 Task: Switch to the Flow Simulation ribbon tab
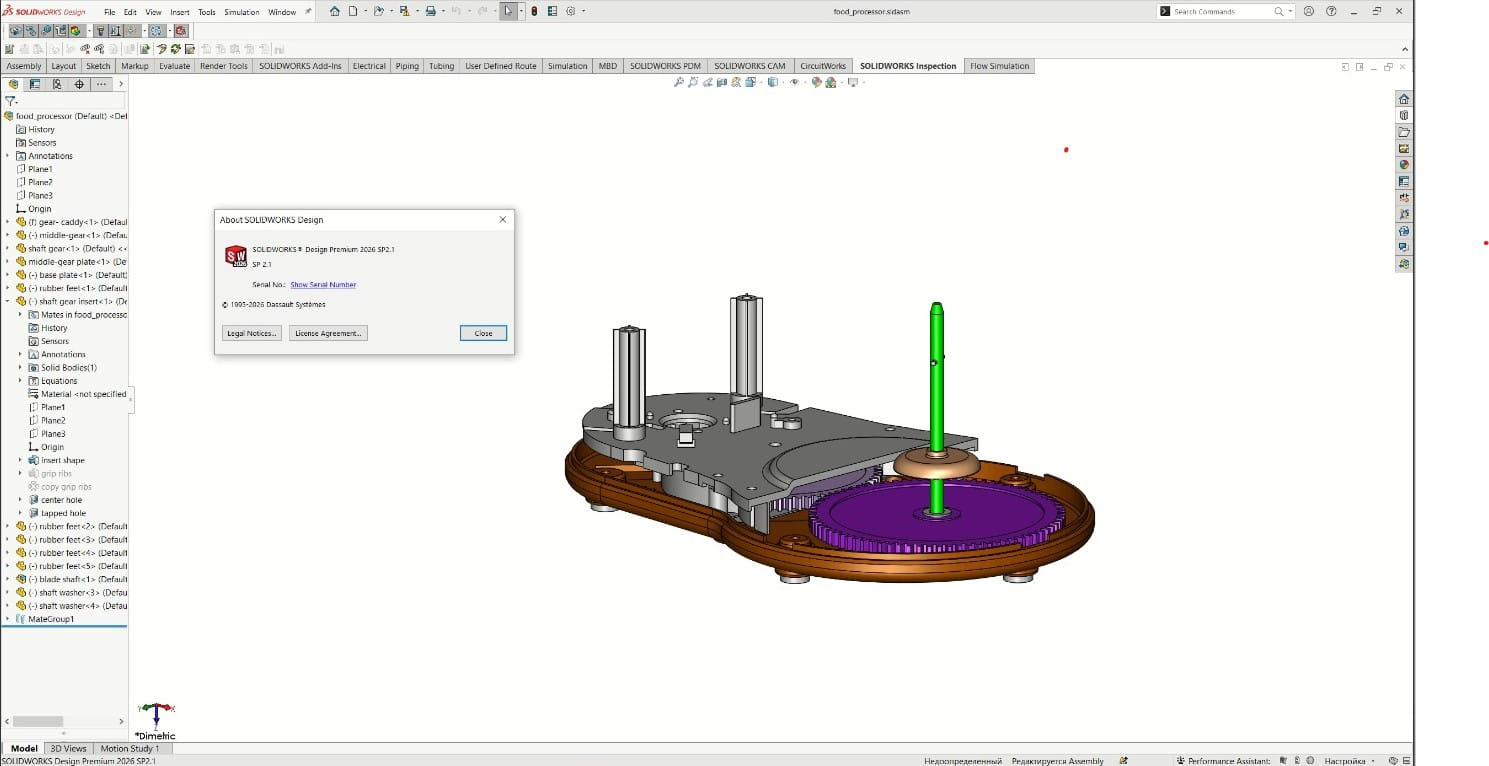(1000, 66)
